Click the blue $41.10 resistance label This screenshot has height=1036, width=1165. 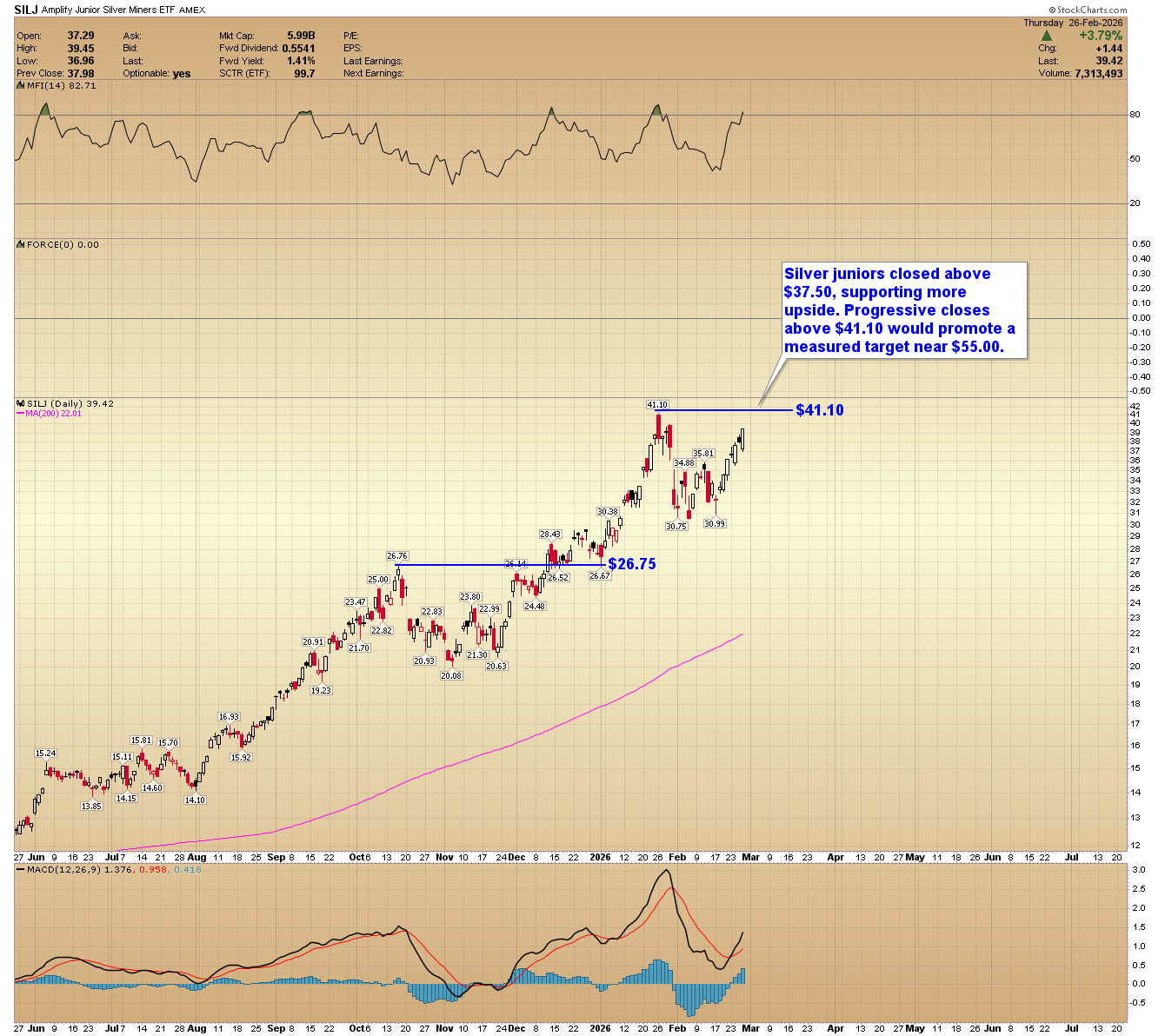819,410
